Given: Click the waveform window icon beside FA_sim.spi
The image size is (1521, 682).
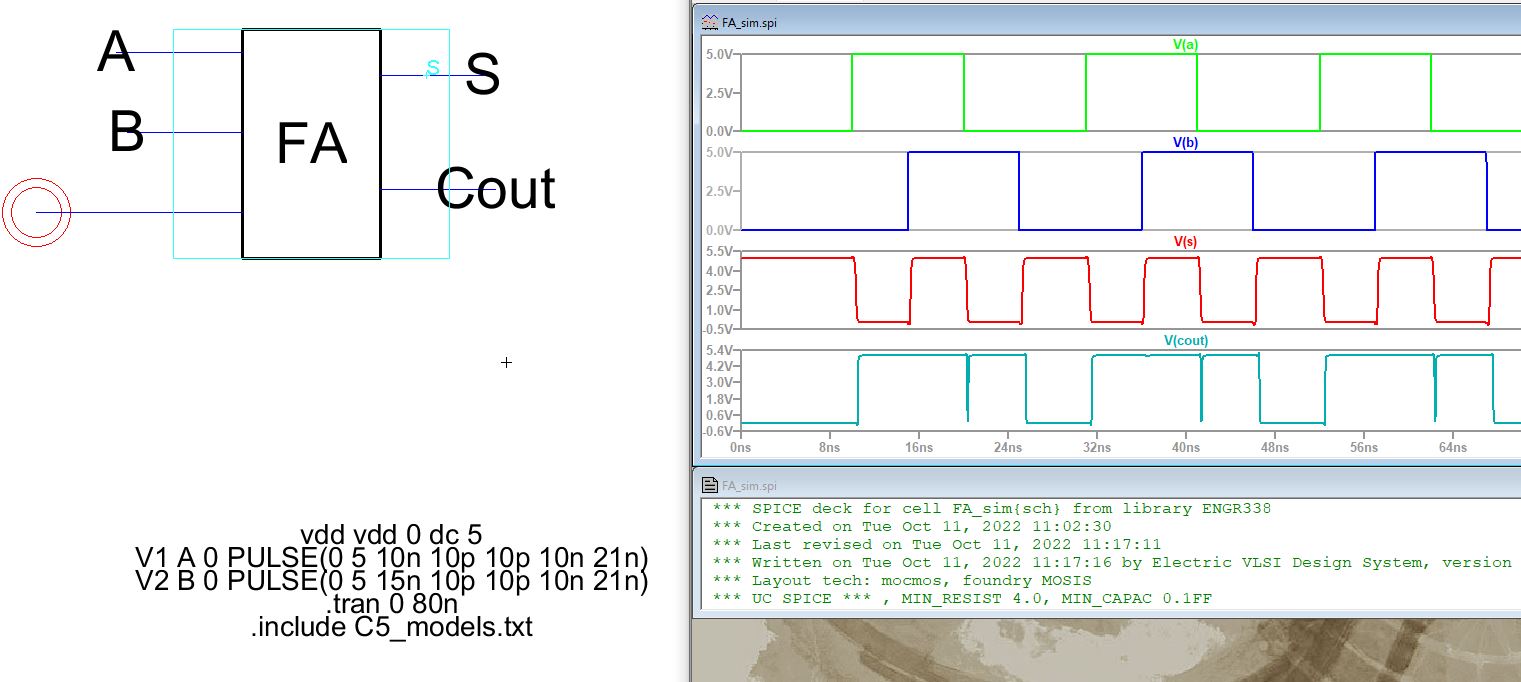Looking at the screenshot, I should tap(709, 22).
